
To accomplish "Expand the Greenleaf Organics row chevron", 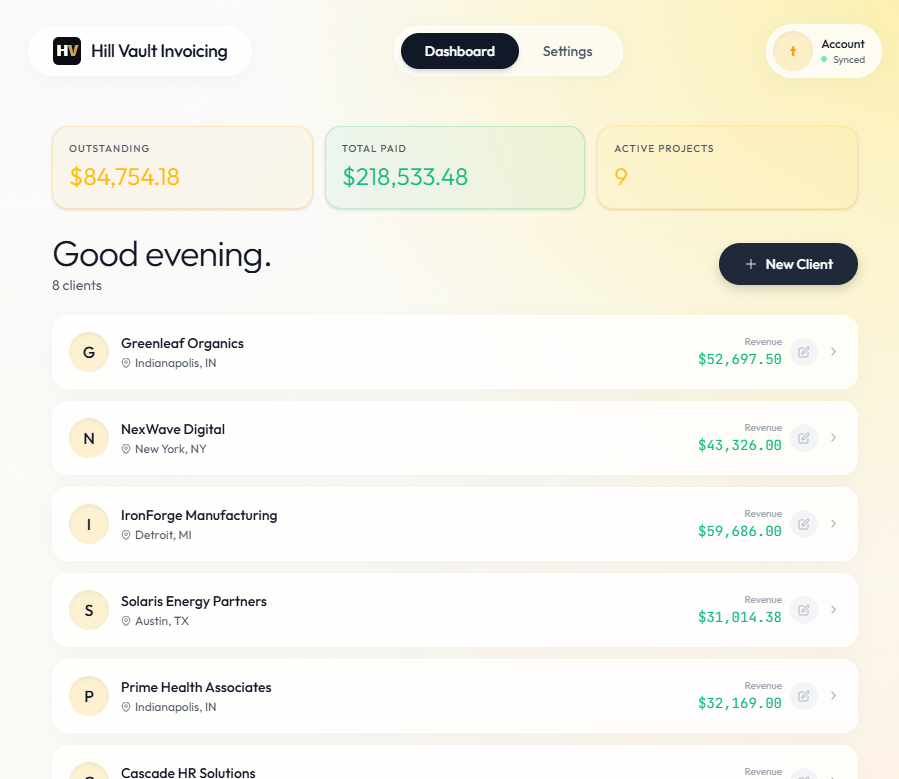I will point(833,352).
